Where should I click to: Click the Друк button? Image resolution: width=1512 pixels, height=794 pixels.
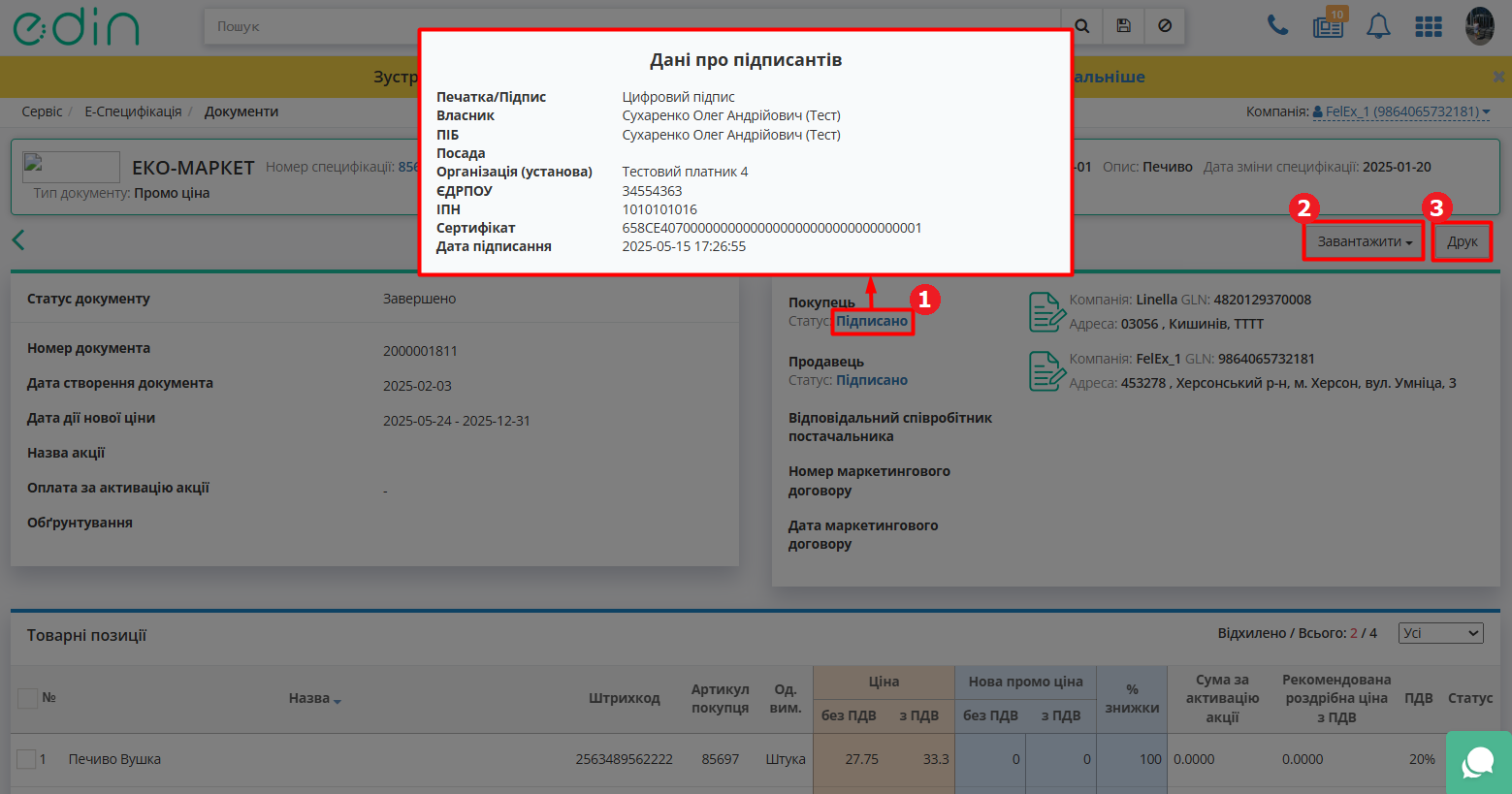pos(1463,241)
